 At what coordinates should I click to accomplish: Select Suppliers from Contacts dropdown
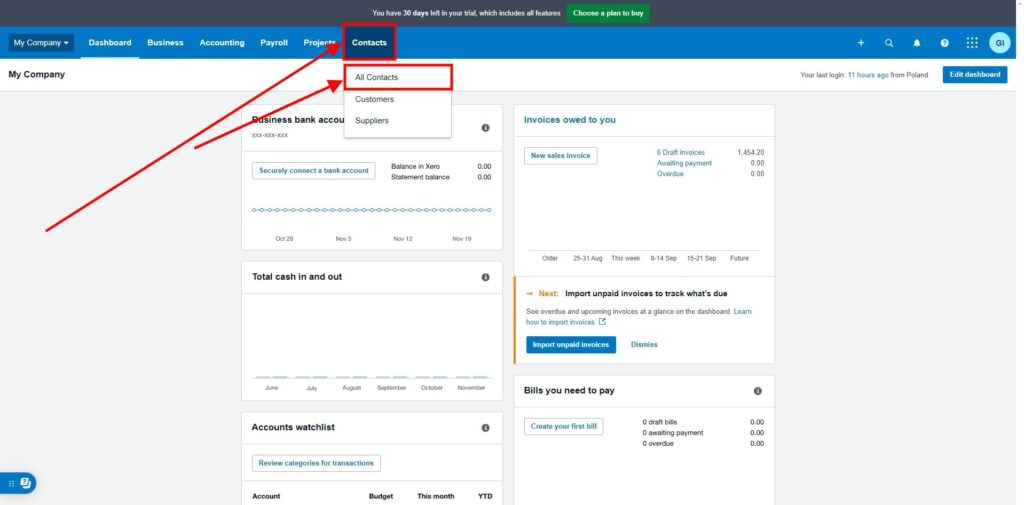coord(397,121)
